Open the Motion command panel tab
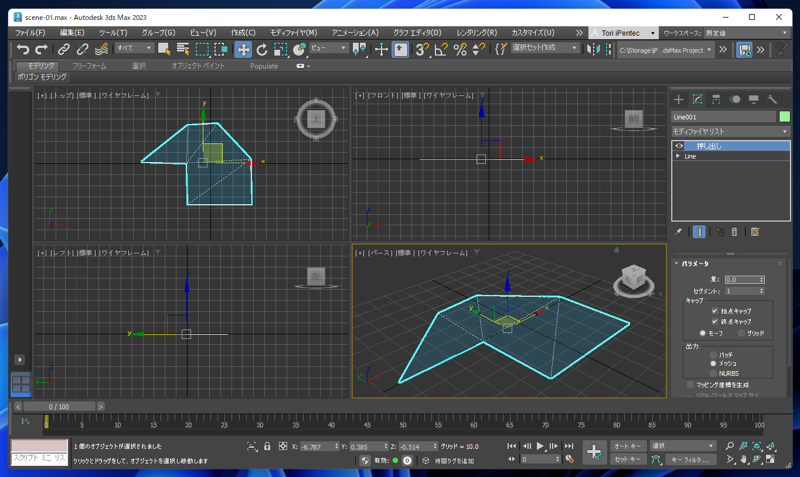The width and height of the screenshot is (800, 477). [x=735, y=99]
